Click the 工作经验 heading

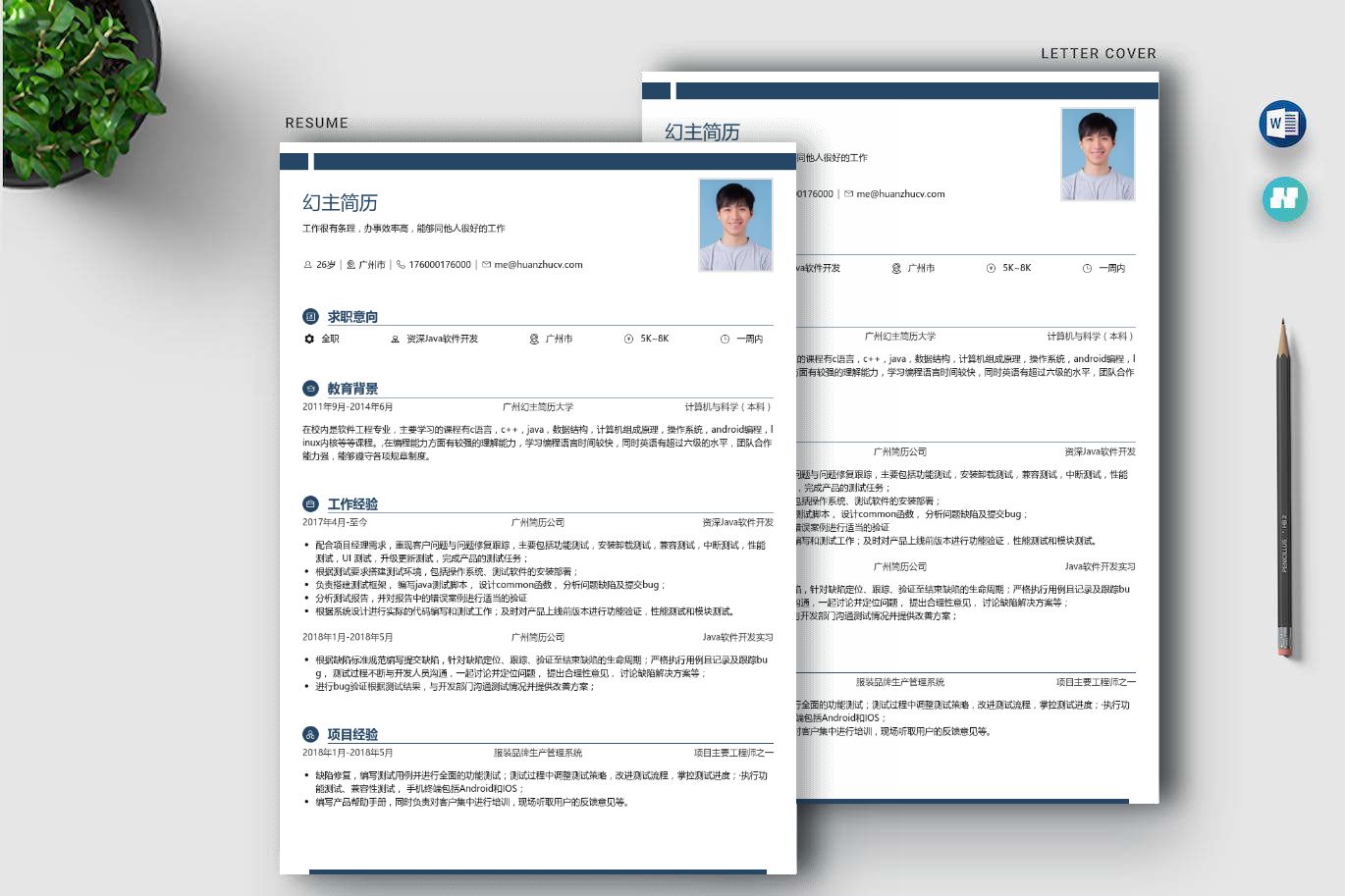[x=352, y=504]
